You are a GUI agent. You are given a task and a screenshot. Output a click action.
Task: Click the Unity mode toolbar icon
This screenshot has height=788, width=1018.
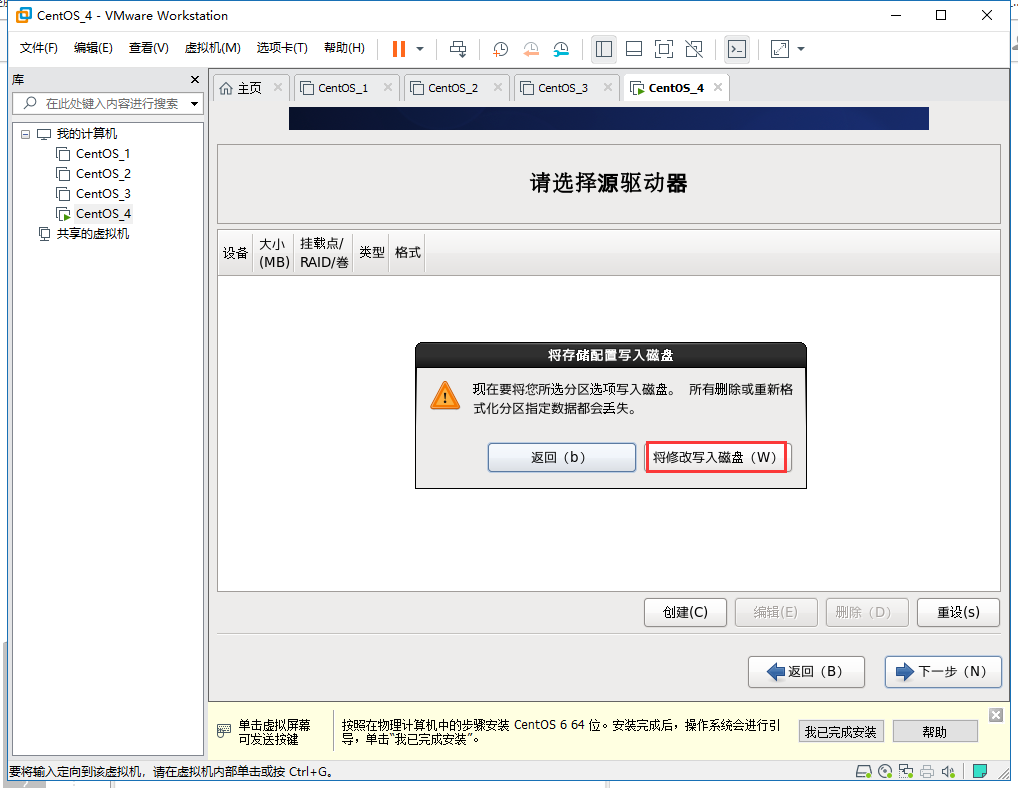[694, 49]
